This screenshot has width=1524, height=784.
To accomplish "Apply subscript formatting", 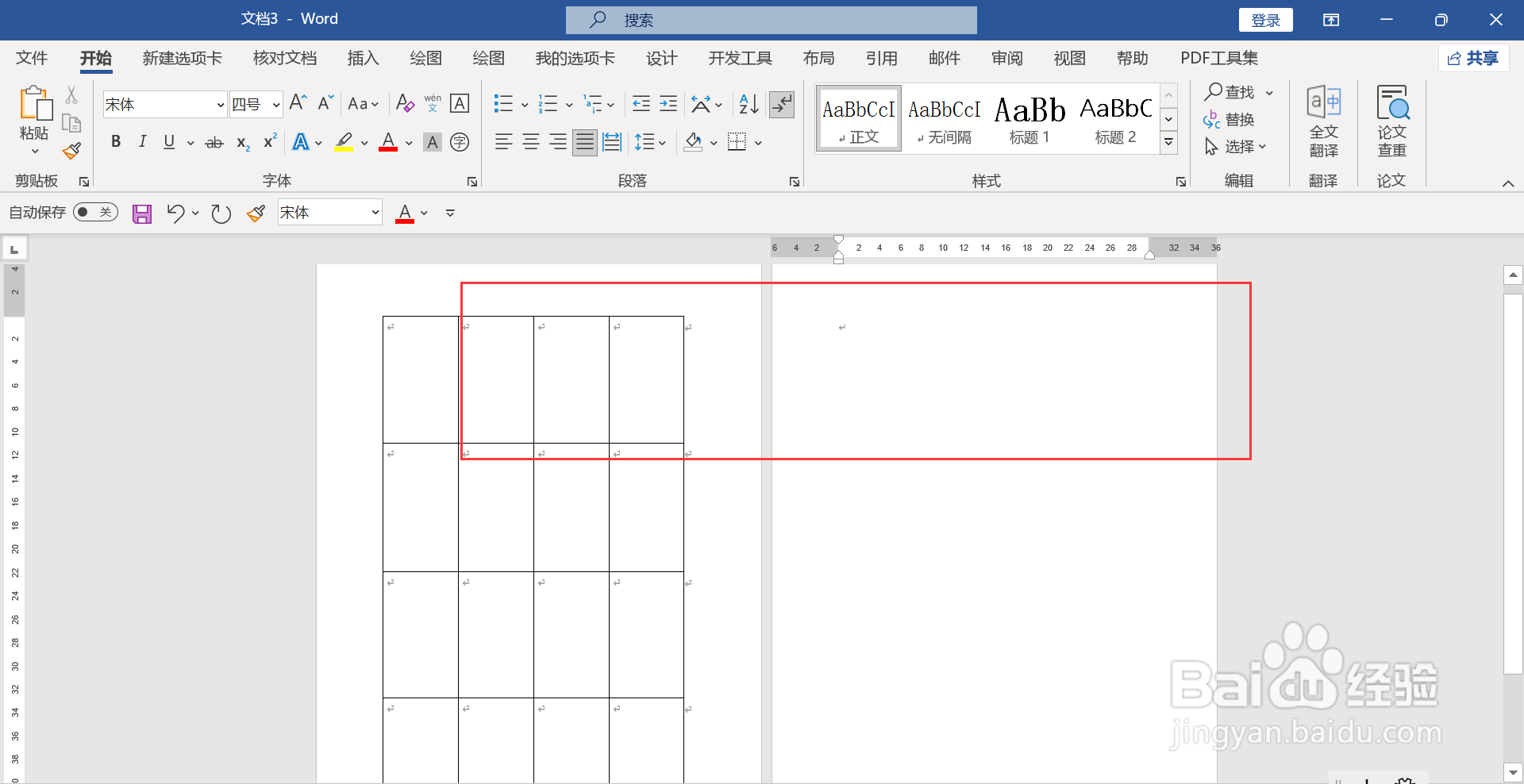I will (243, 143).
